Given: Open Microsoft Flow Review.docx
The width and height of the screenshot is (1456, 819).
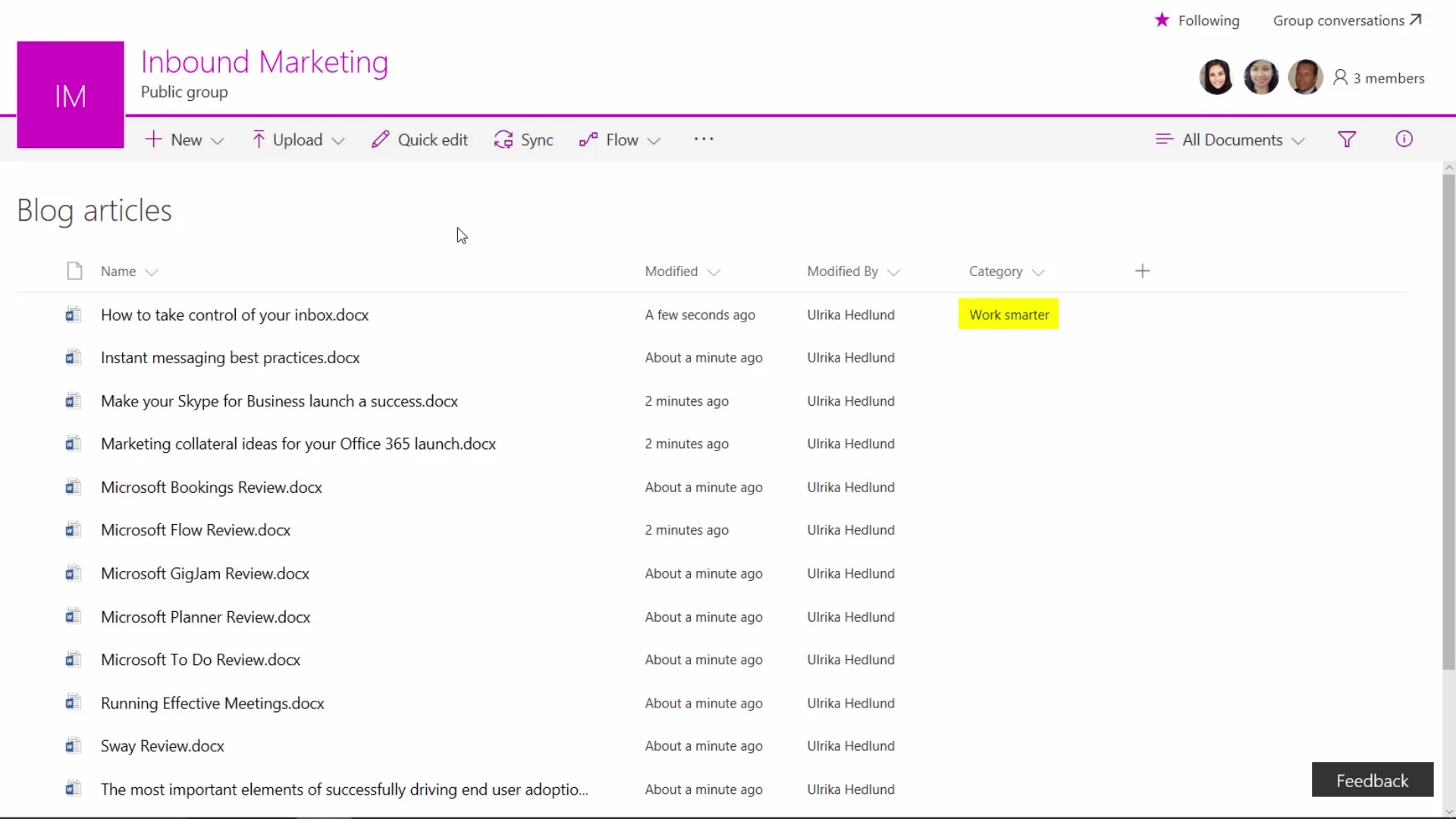Looking at the screenshot, I should (x=196, y=529).
